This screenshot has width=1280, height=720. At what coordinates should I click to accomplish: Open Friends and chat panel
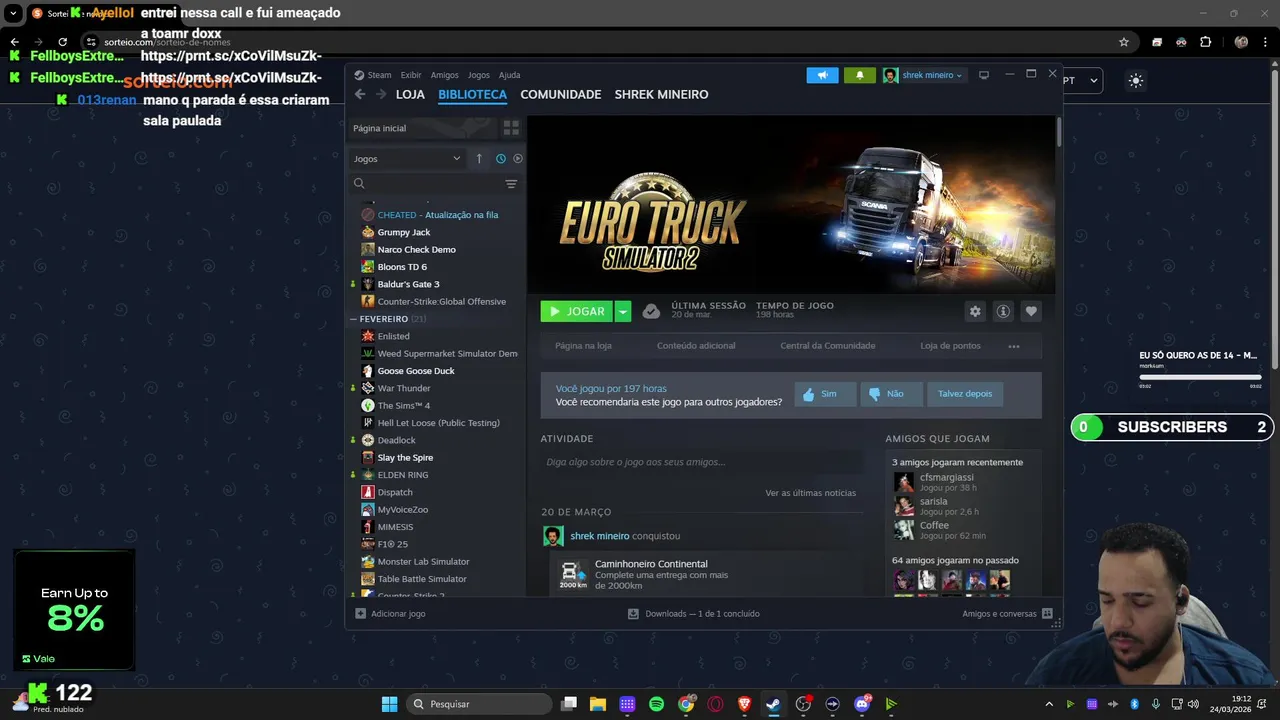(1007, 613)
